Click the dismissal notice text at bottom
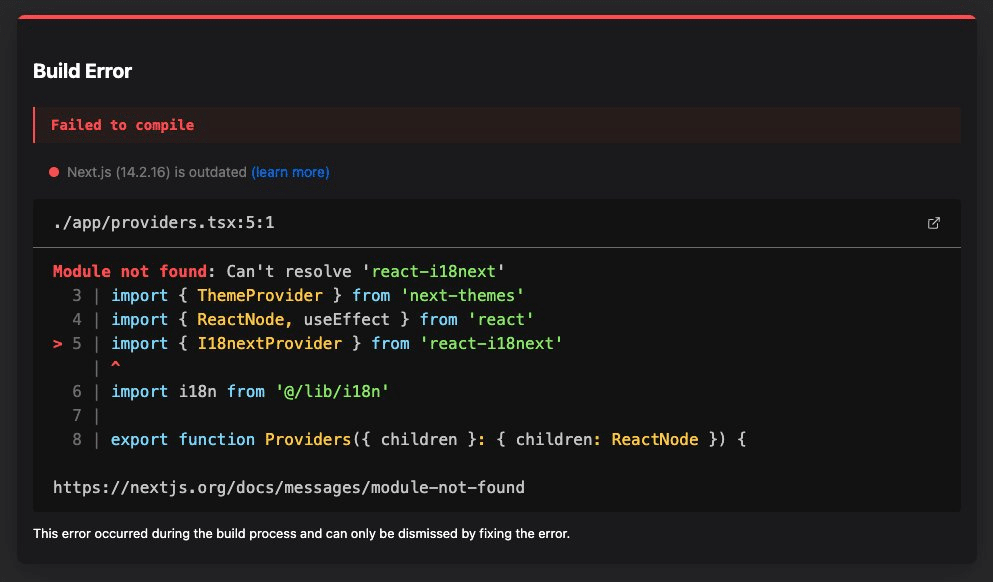This screenshot has width=993, height=582. click(x=301, y=534)
